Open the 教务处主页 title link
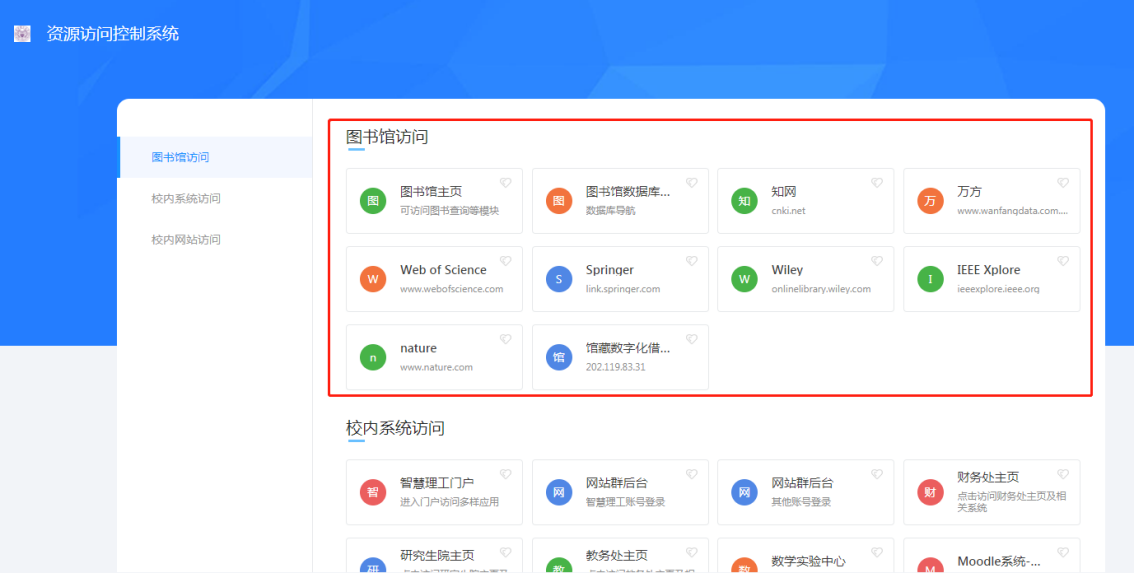Screen dimensions: 1134x574 [617, 556]
